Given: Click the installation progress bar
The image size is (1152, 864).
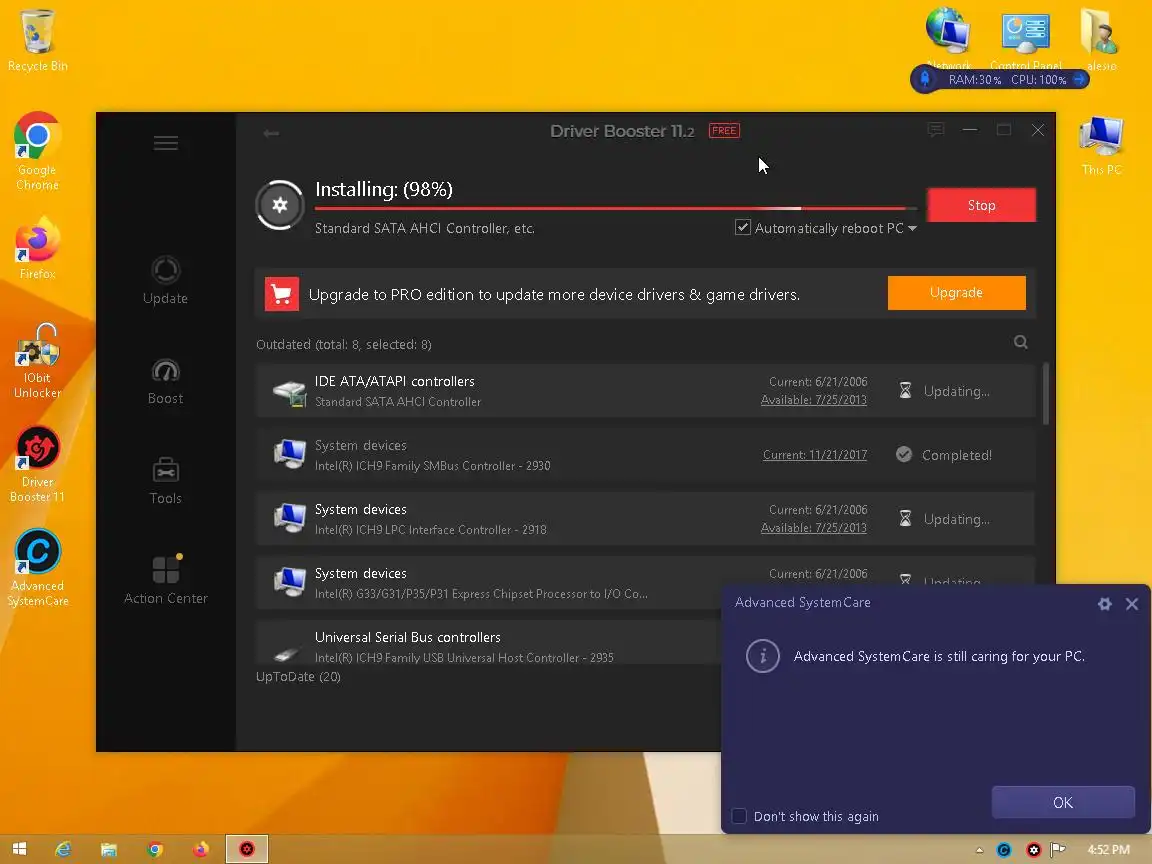Looking at the screenshot, I should [x=616, y=209].
